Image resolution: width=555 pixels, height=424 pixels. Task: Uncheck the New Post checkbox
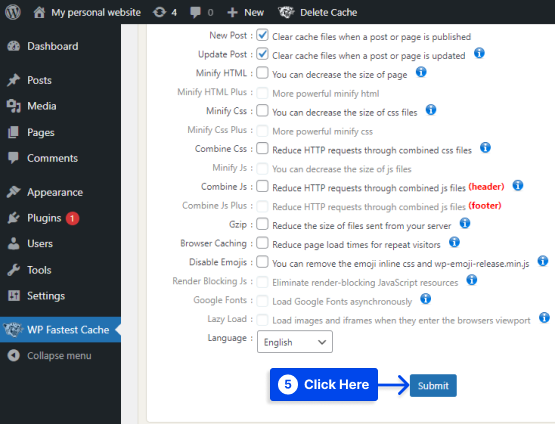pyautogui.click(x=262, y=35)
